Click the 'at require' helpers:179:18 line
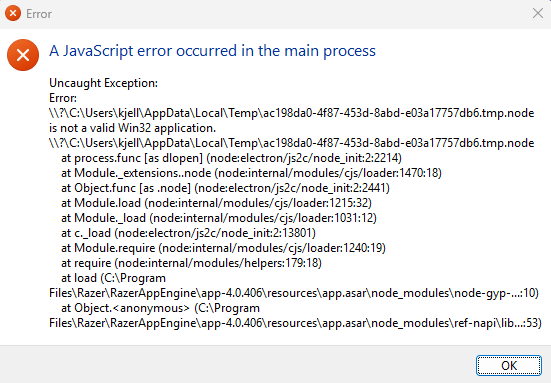This screenshot has width=551, height=383. (x=191, y=263)
